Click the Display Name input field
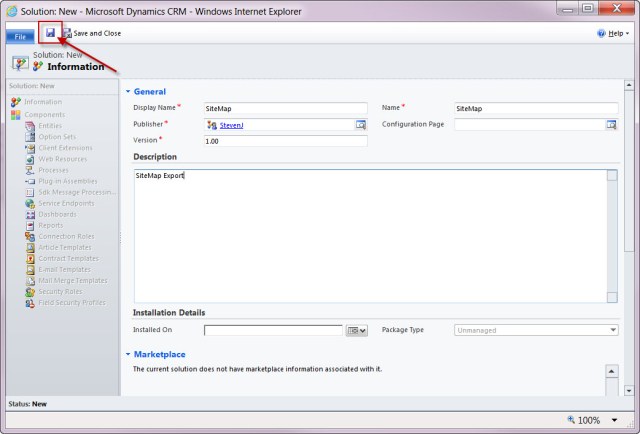The height and width of the screenshot is (434, 640). pos(284,108)
